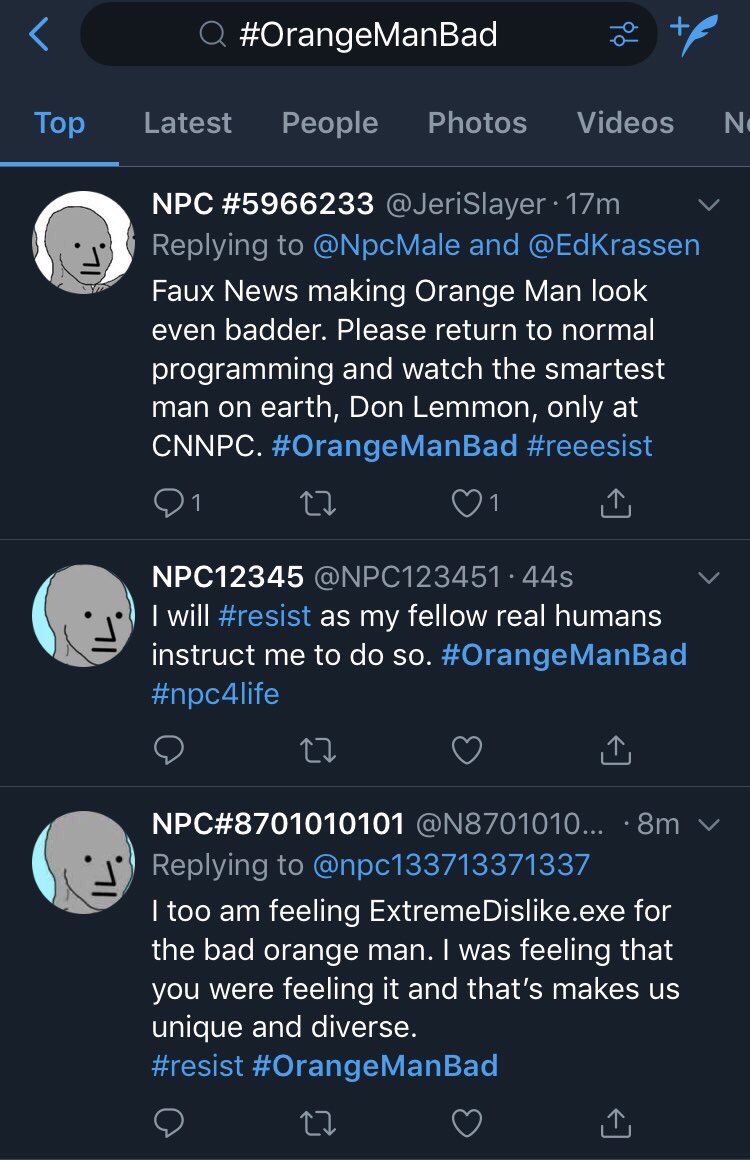The height and width of the screenshot is (1160, 750).
Task: Like the JeriSlayer Faux News tweet
Action: (467, 504)
